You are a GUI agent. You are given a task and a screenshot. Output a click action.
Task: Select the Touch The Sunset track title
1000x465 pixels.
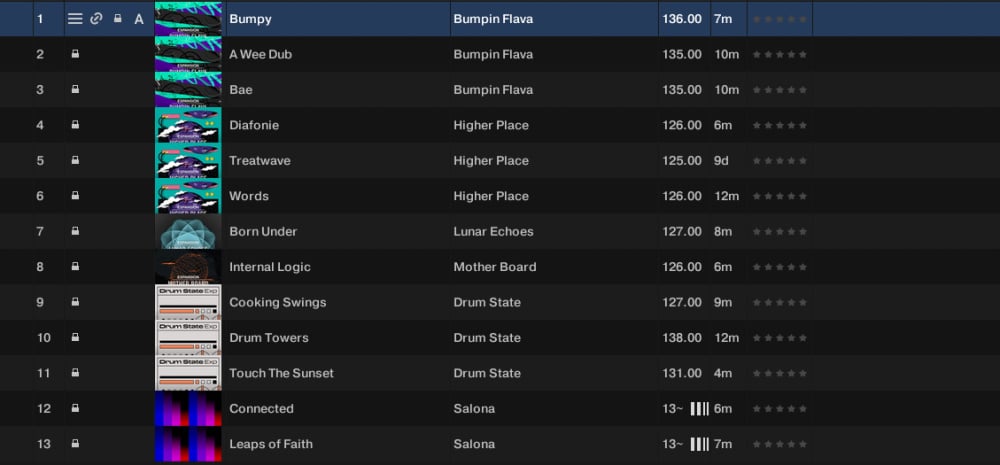(281, 373)
